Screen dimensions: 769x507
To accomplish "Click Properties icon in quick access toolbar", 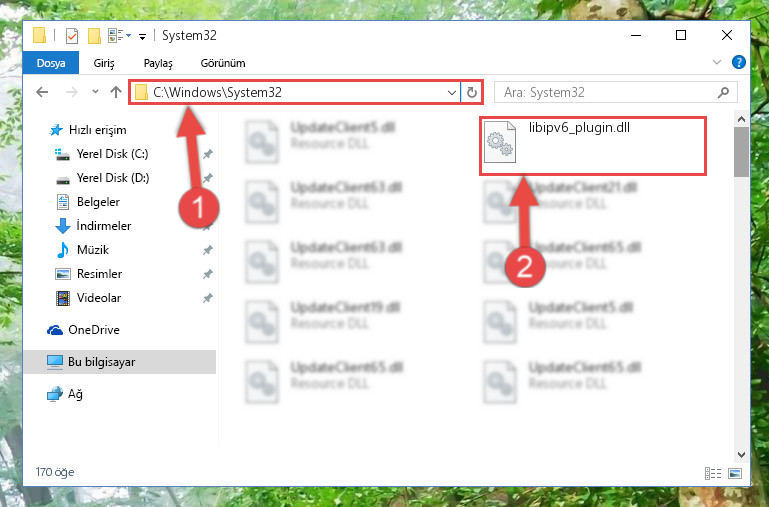I will [72, 36].
